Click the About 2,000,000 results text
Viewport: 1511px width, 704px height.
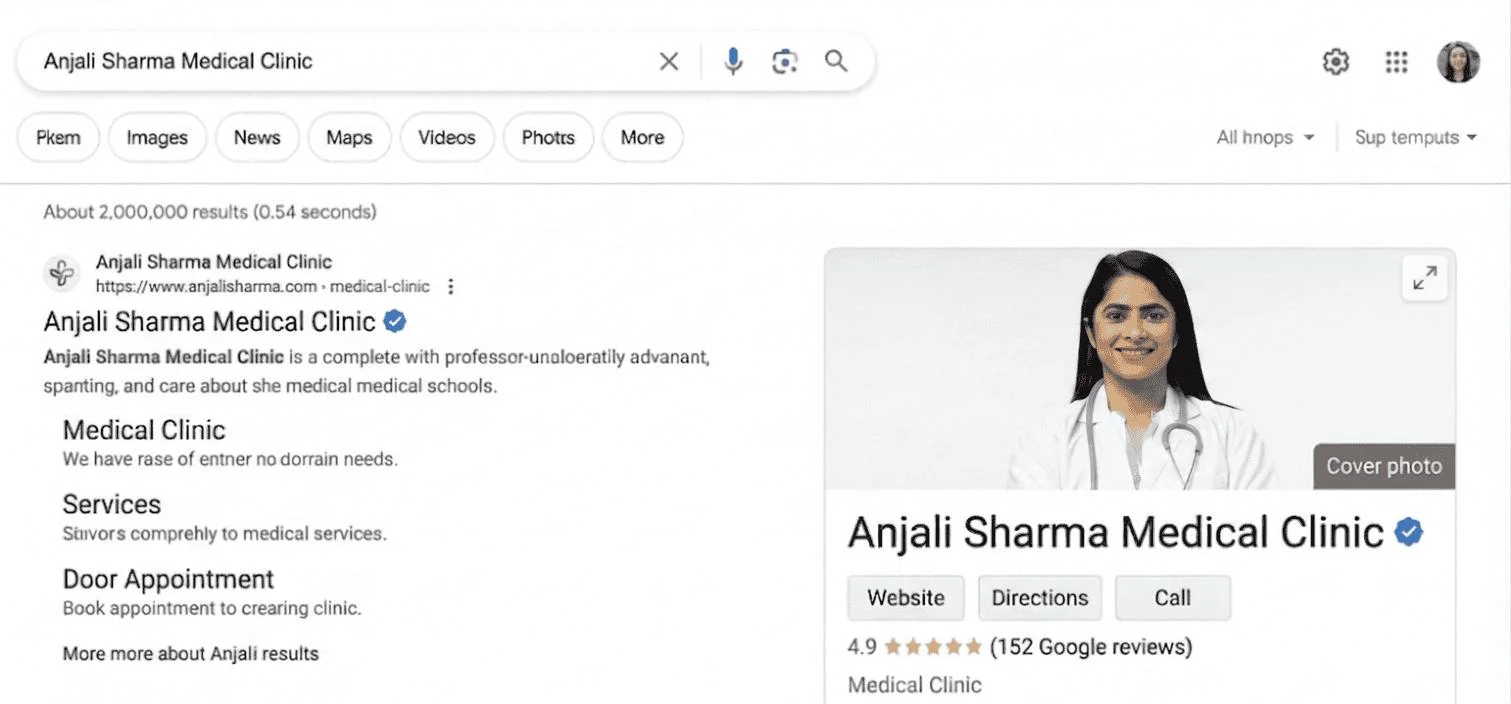click(x=210, y=212)
